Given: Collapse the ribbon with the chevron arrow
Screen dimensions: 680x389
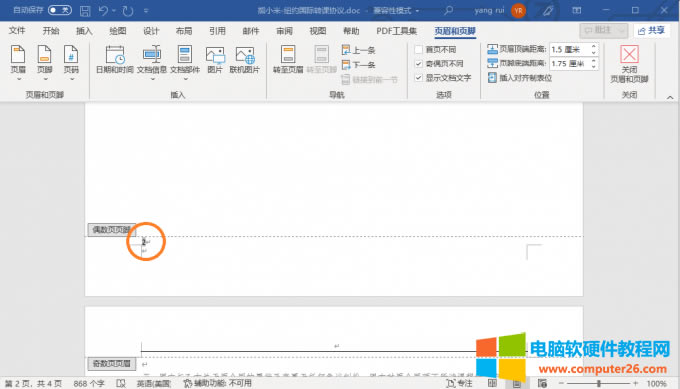Looking at the screenshot, I should click(x=670, y=98).
